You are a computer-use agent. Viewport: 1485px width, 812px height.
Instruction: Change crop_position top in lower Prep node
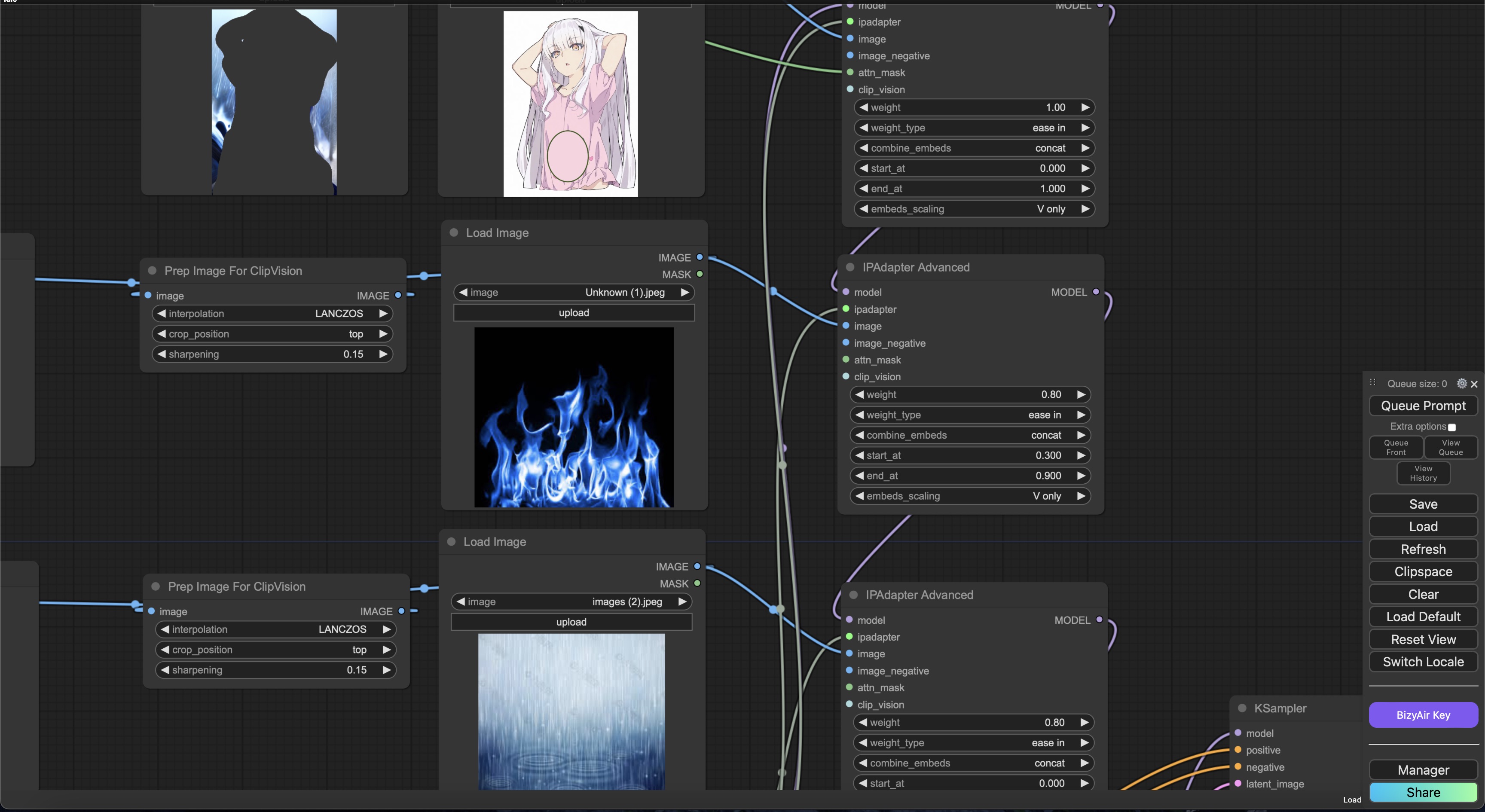275,650
